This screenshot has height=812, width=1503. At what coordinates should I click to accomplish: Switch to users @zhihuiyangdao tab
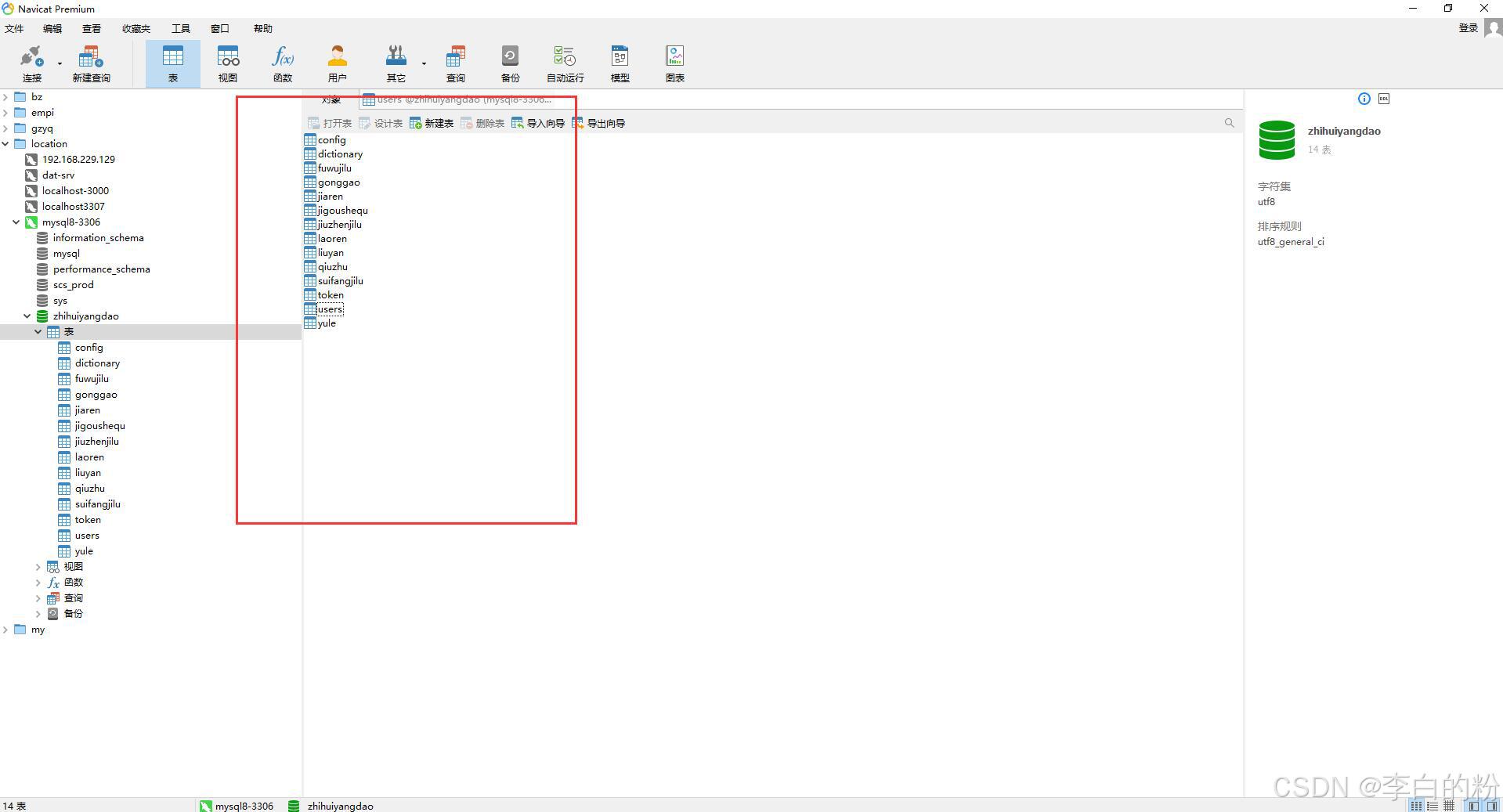458,99
